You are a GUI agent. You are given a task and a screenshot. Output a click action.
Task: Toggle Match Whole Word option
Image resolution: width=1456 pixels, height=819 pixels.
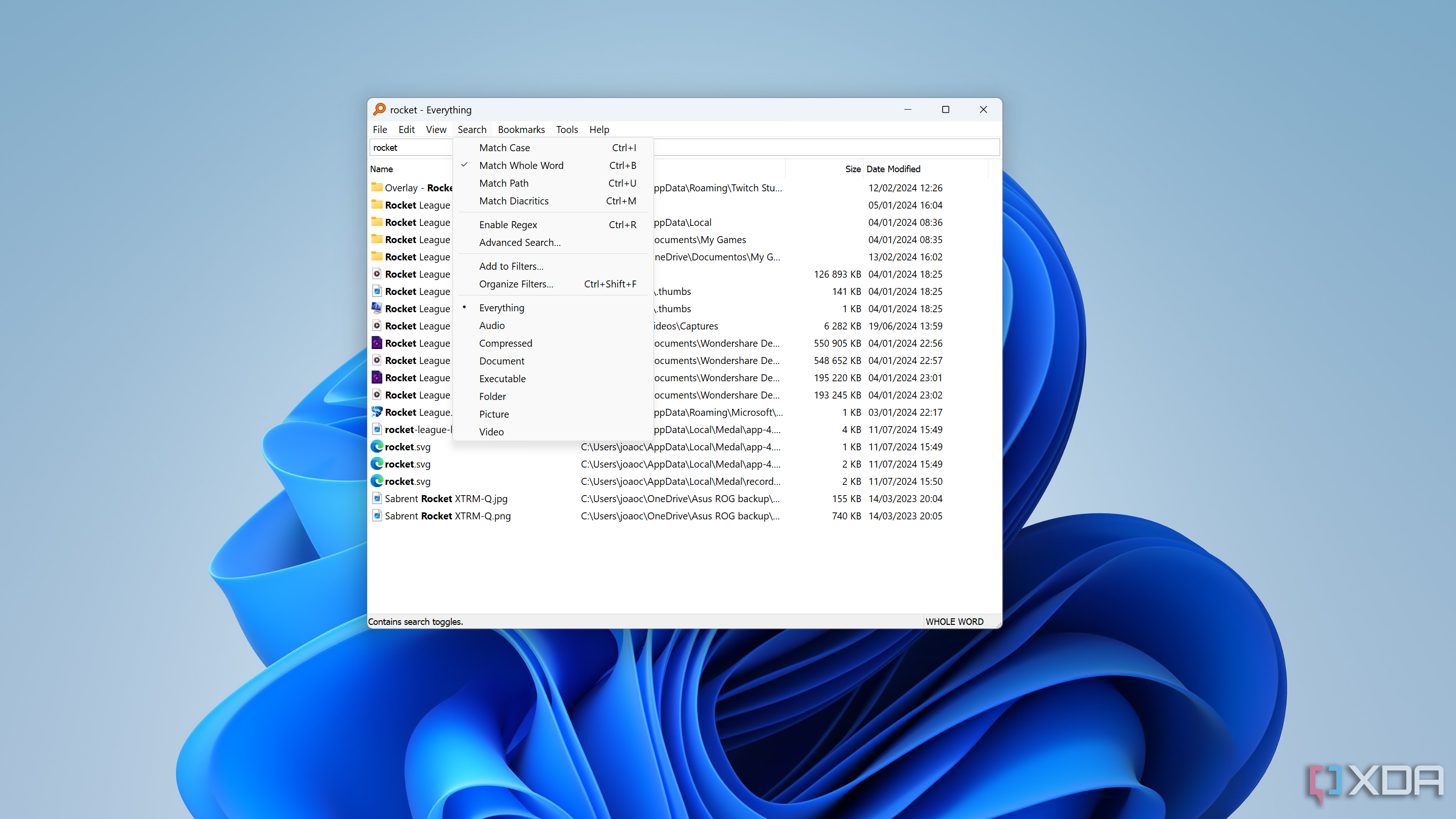pos(521,165)
